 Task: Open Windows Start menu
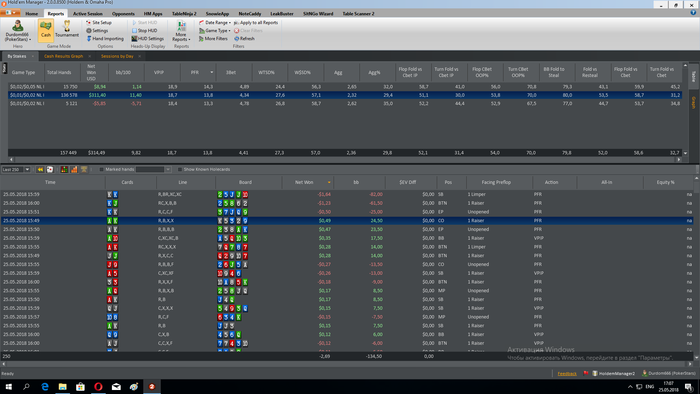tap(8, 387)
